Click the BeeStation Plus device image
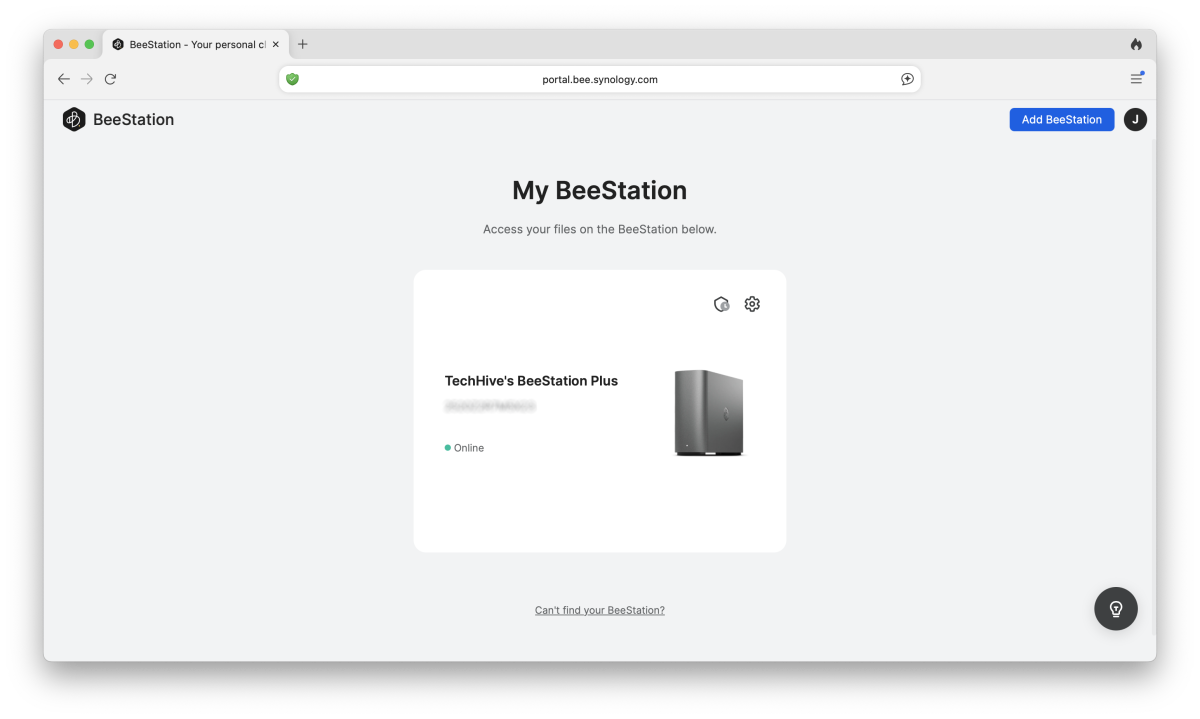This screenshot has height=719, width=1200. (x=709, y=413)
